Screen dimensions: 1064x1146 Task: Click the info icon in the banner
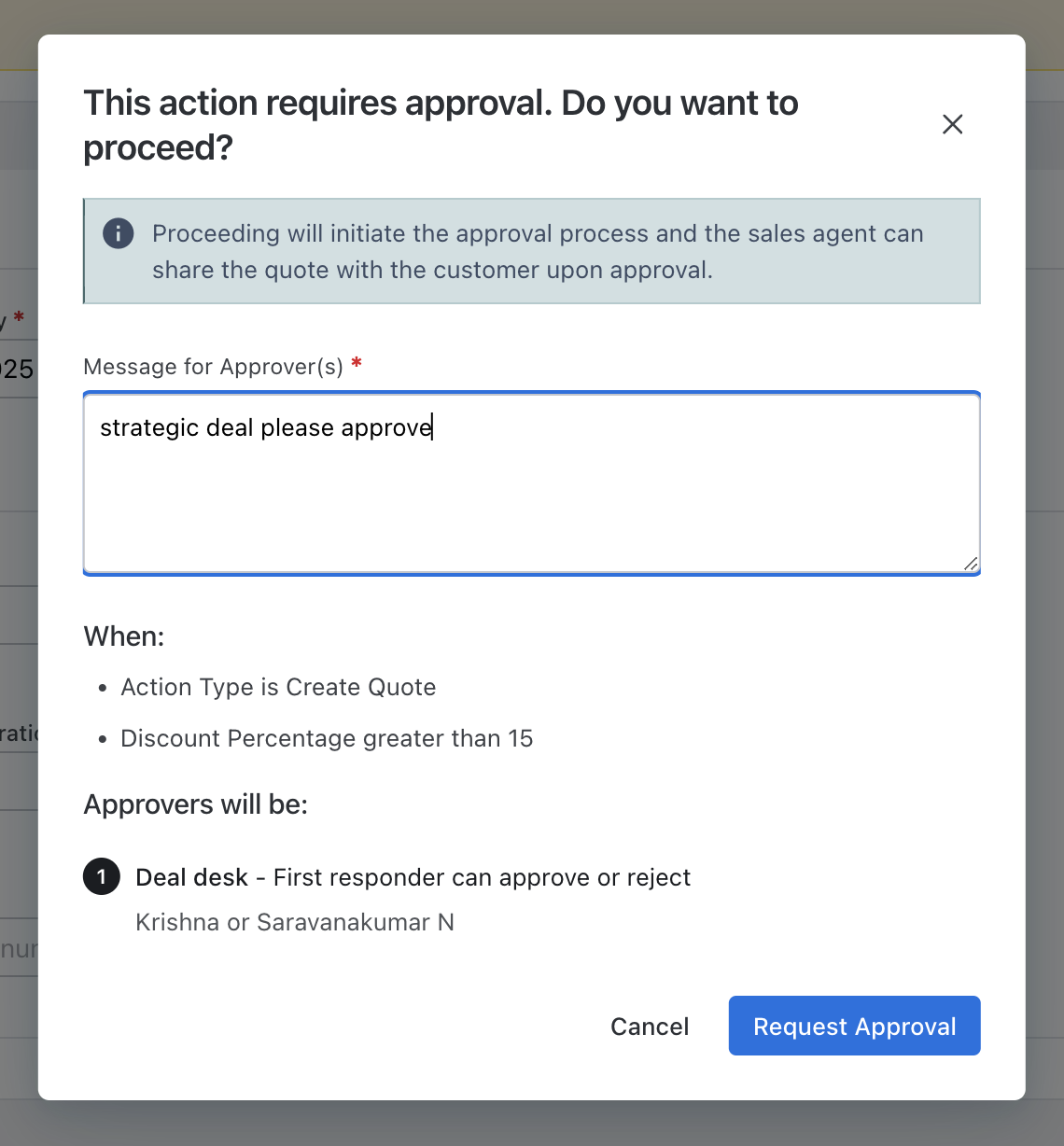(118, 233)
